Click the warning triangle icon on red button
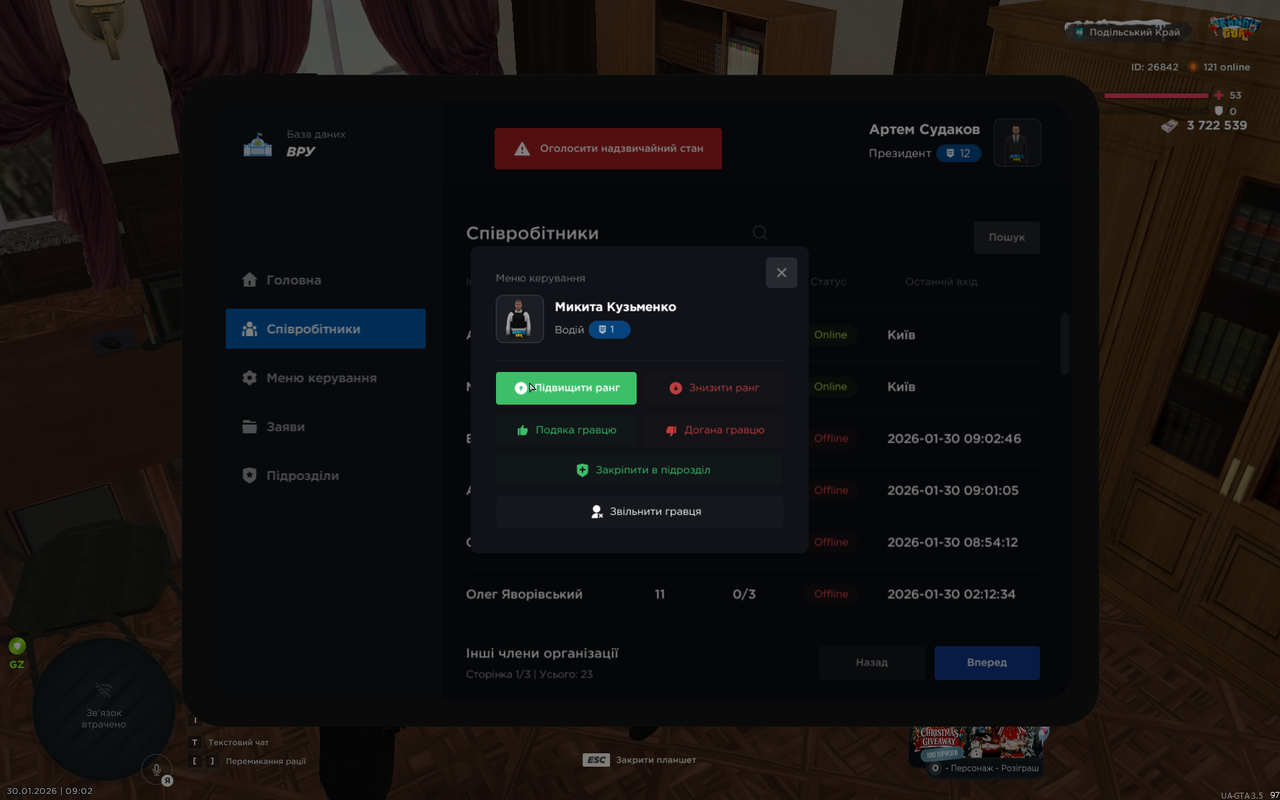 point(522,149)
